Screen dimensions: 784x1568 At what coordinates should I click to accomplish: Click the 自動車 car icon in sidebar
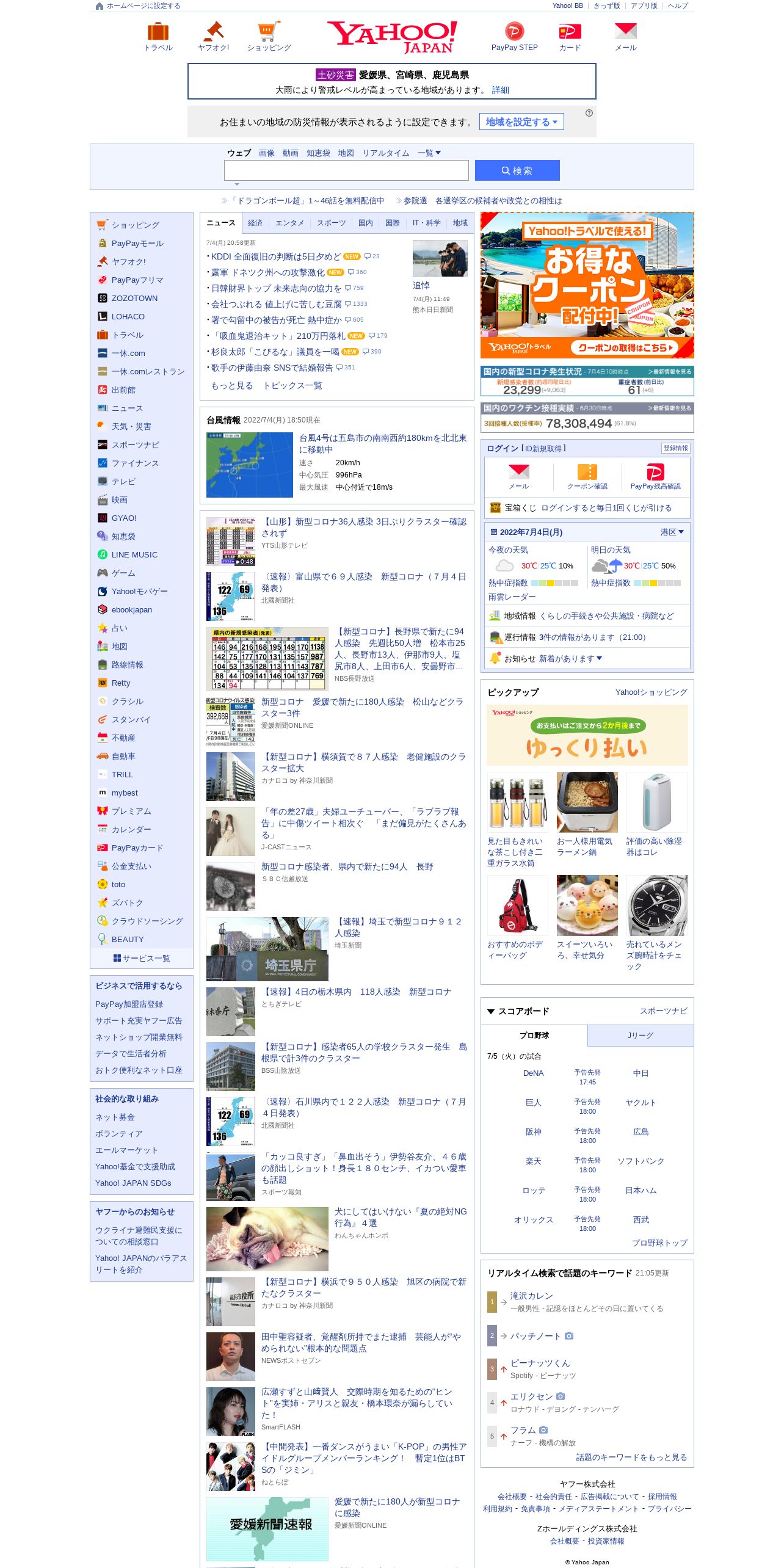pyautogui.click(x=102, y=756)
